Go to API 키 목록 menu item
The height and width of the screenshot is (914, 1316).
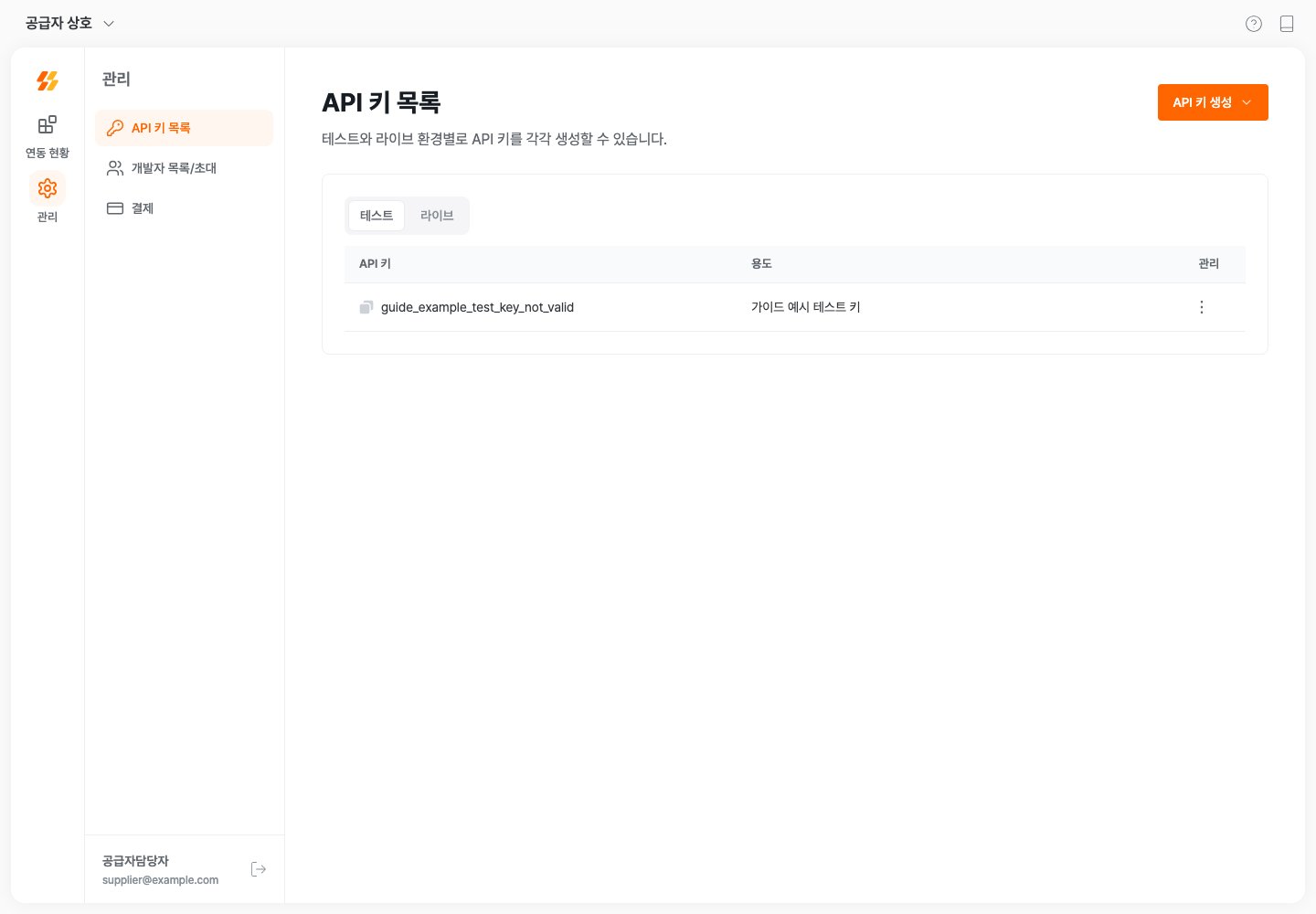point(184,128)
